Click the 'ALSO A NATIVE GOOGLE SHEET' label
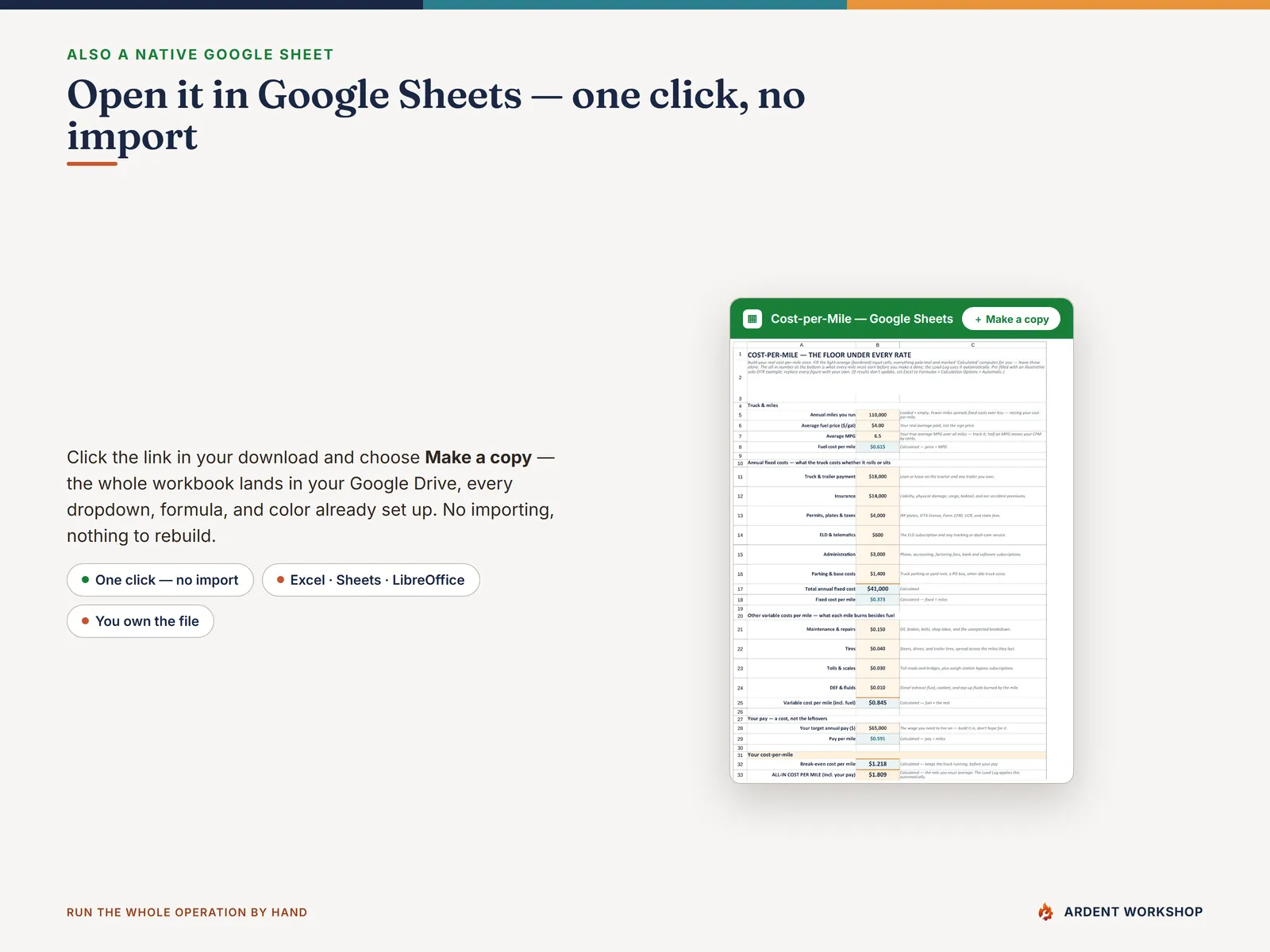Screen dimensions: 1270x952 [x=200, y=55]
